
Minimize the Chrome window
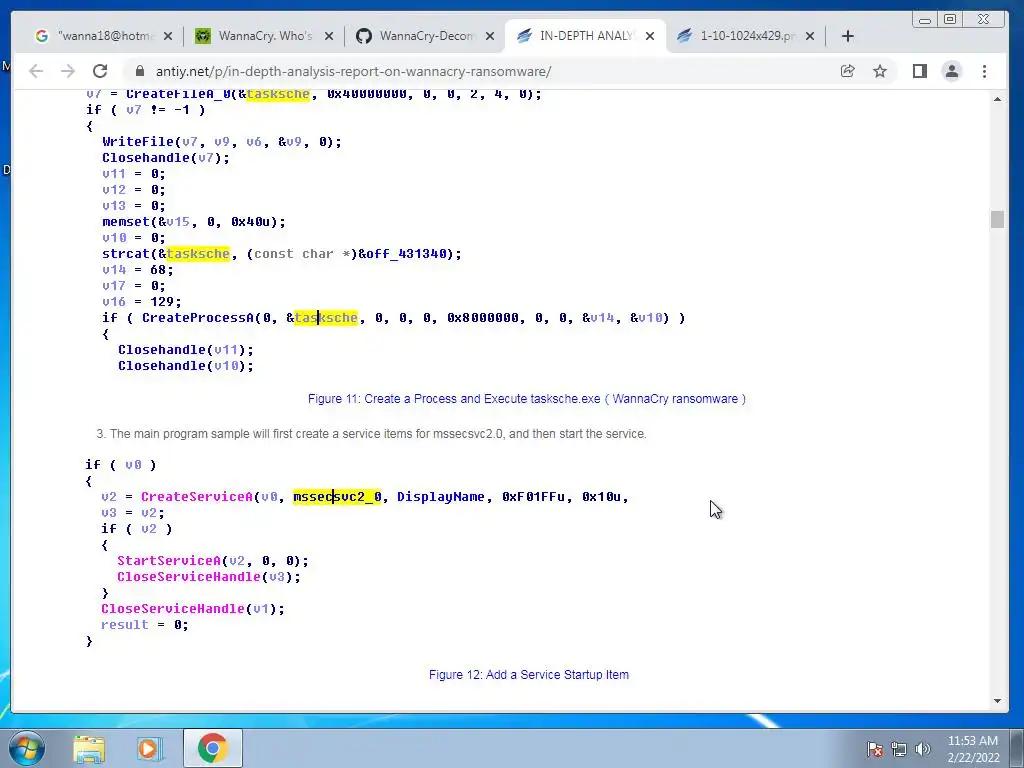[925, 20]
